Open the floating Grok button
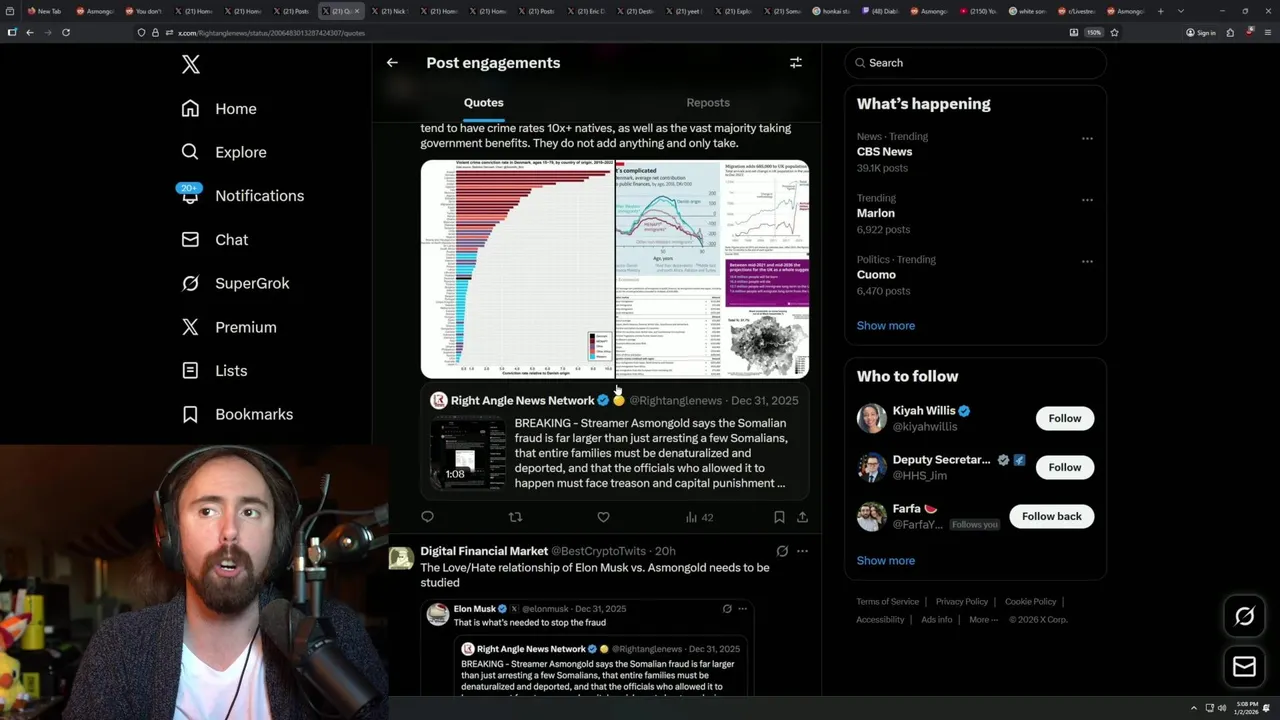 [1244, 616]
